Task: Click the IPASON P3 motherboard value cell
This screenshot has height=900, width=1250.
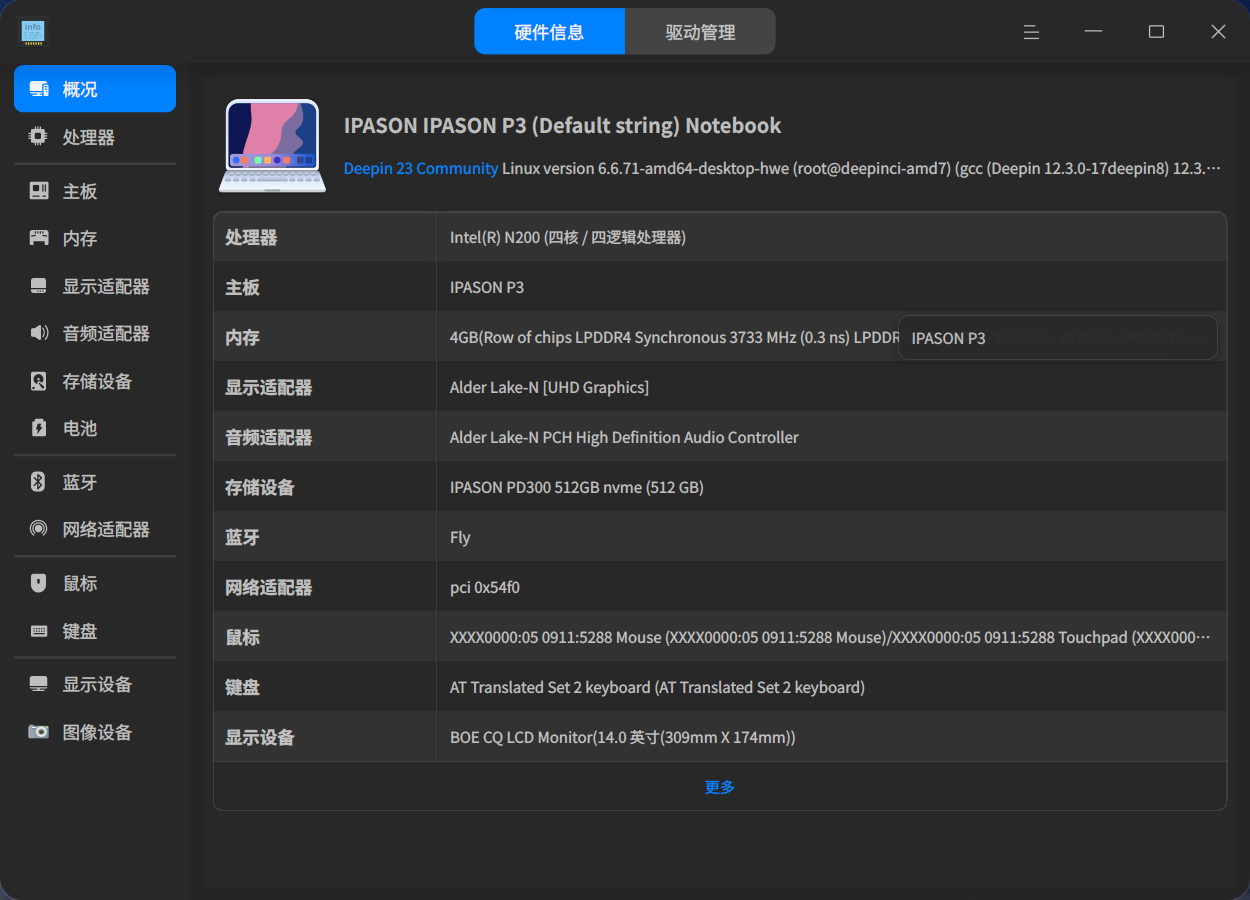Action: (x=487, y=287)
